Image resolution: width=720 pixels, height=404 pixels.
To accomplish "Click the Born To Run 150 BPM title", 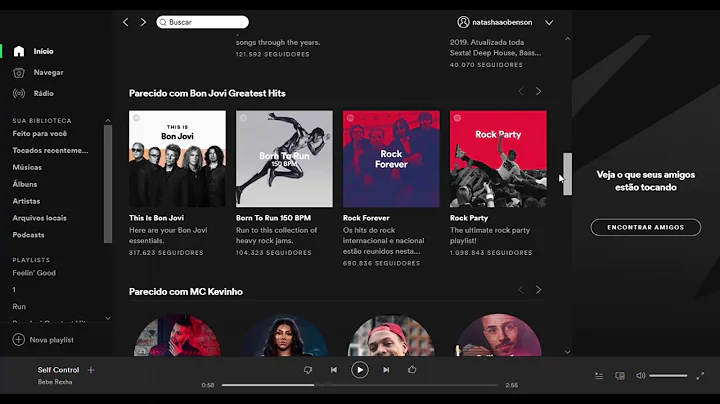I will pyautogui.click(x=273, y=218).
